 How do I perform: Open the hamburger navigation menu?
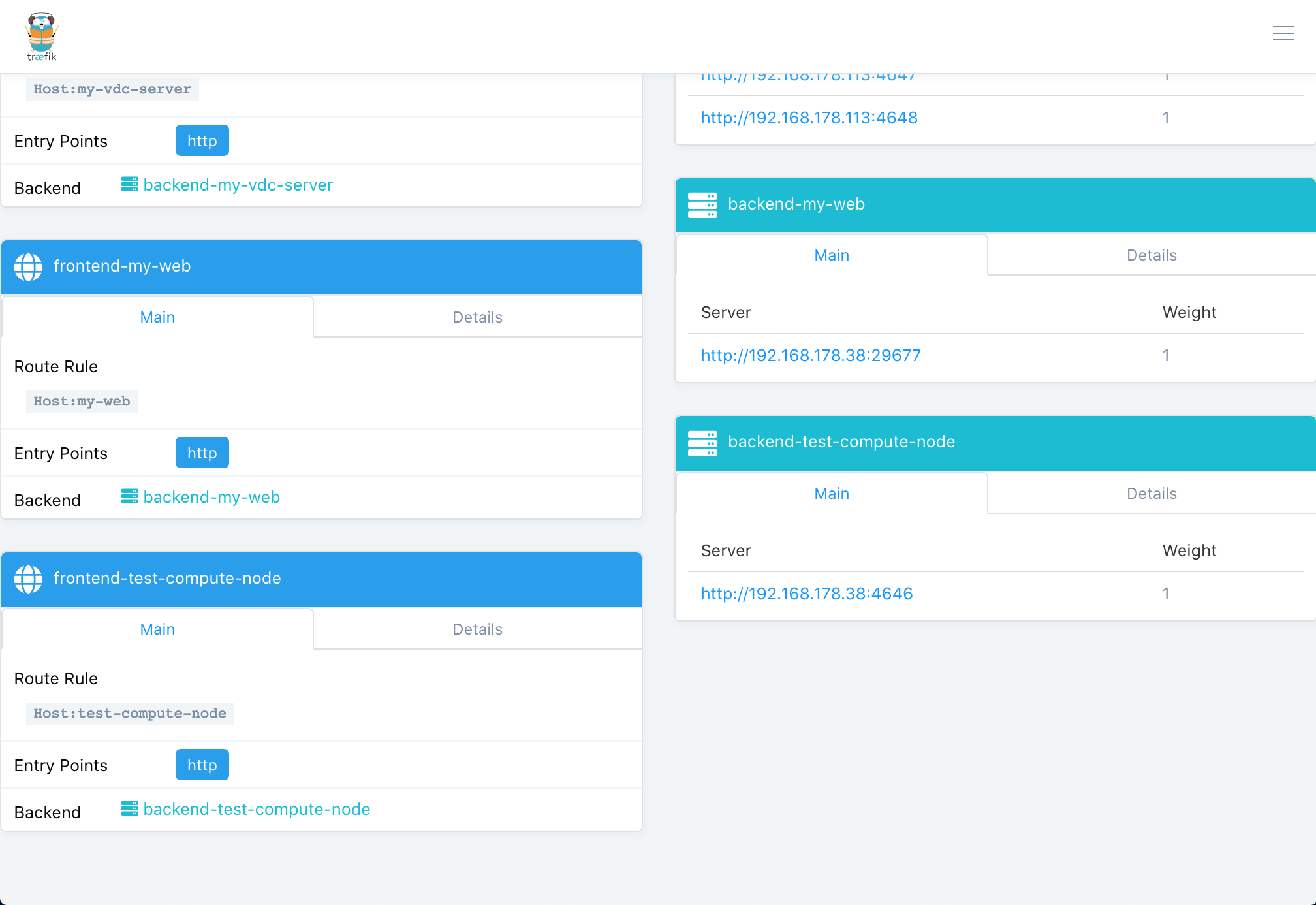click(1283, 33)
